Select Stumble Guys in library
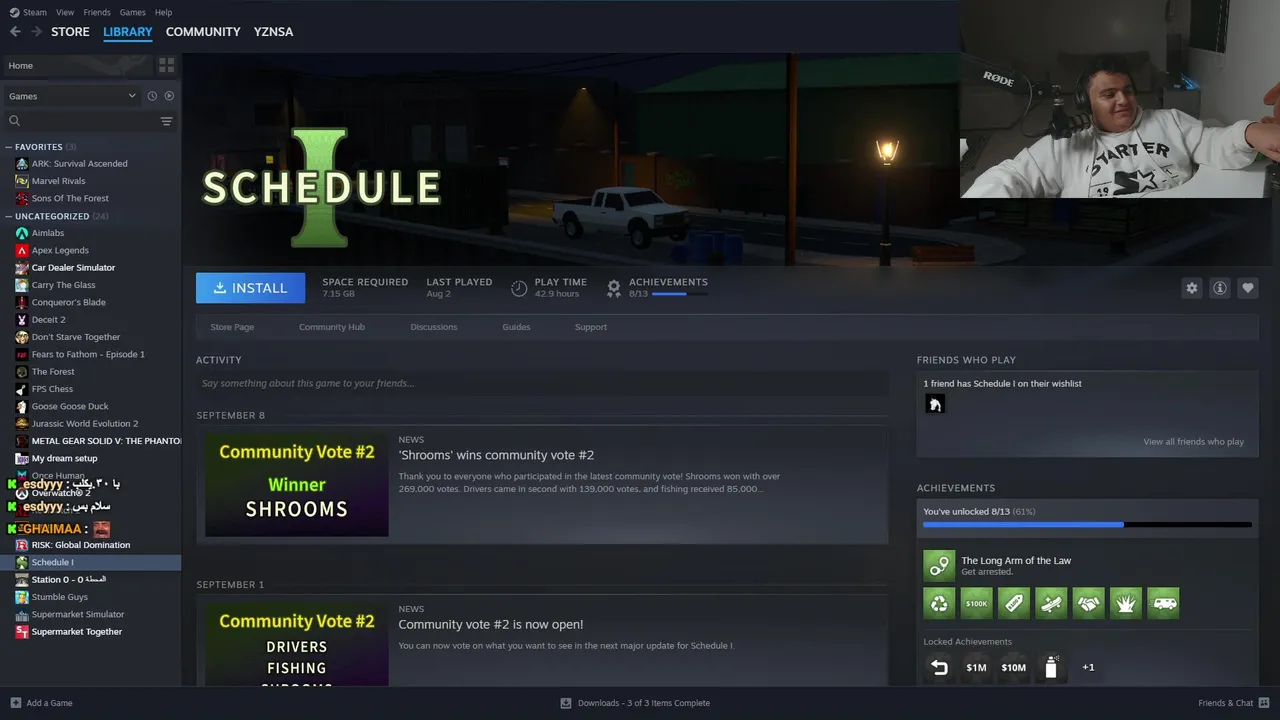 click(x=59, y=597)
